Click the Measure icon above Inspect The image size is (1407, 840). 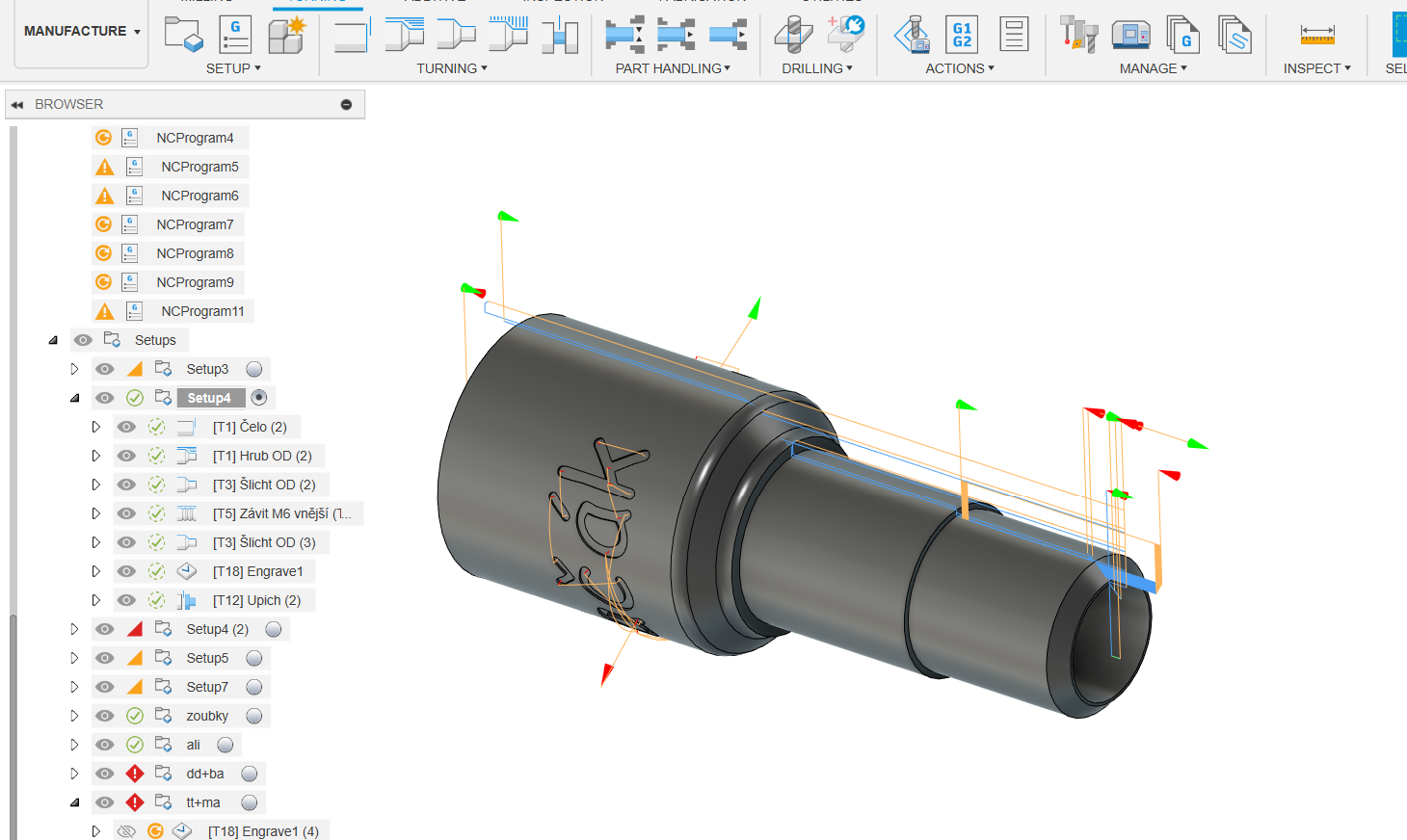coord(1317,36)
